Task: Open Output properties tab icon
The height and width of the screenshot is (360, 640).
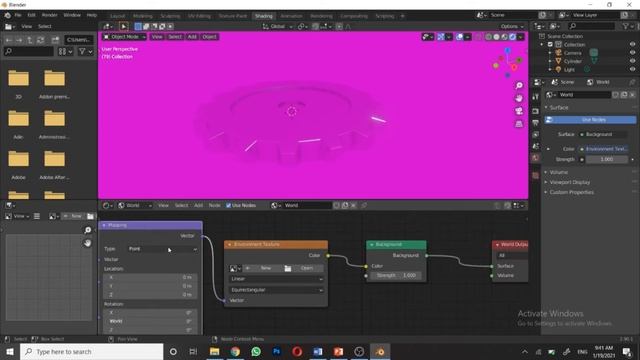Action: 536,123
